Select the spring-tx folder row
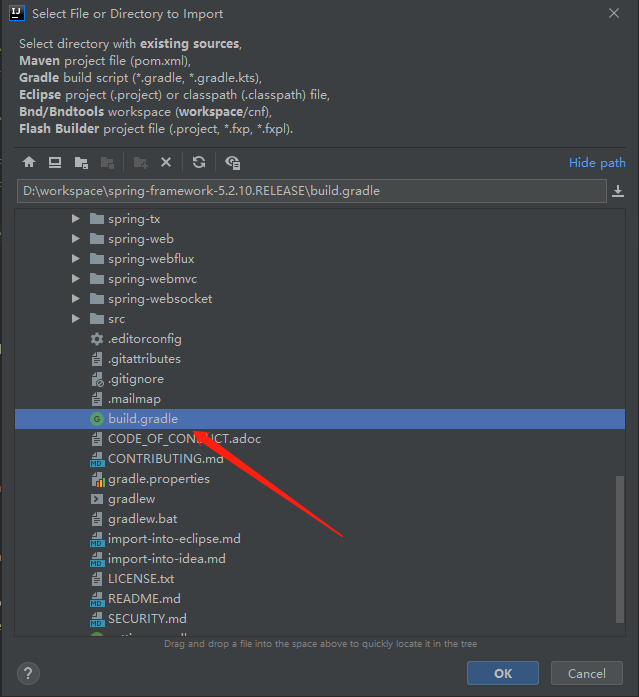639x697 pixels. (x=320, y=219)
